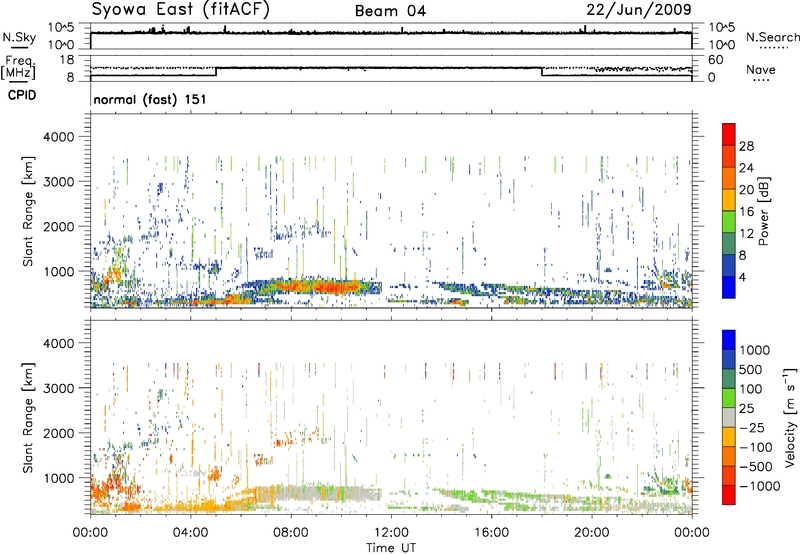Click the right '10^0' noise axis label
This screenshot has width=800, height=554.
722,45
